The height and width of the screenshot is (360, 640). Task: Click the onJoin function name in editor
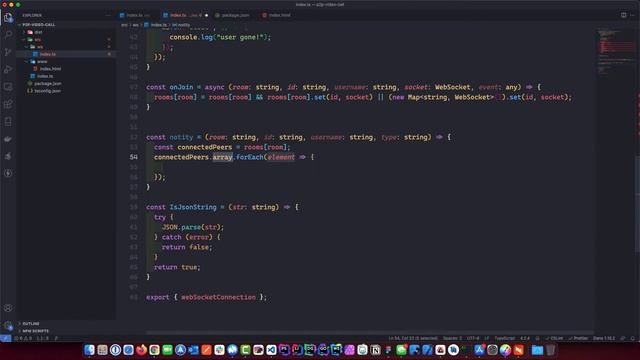181,87
